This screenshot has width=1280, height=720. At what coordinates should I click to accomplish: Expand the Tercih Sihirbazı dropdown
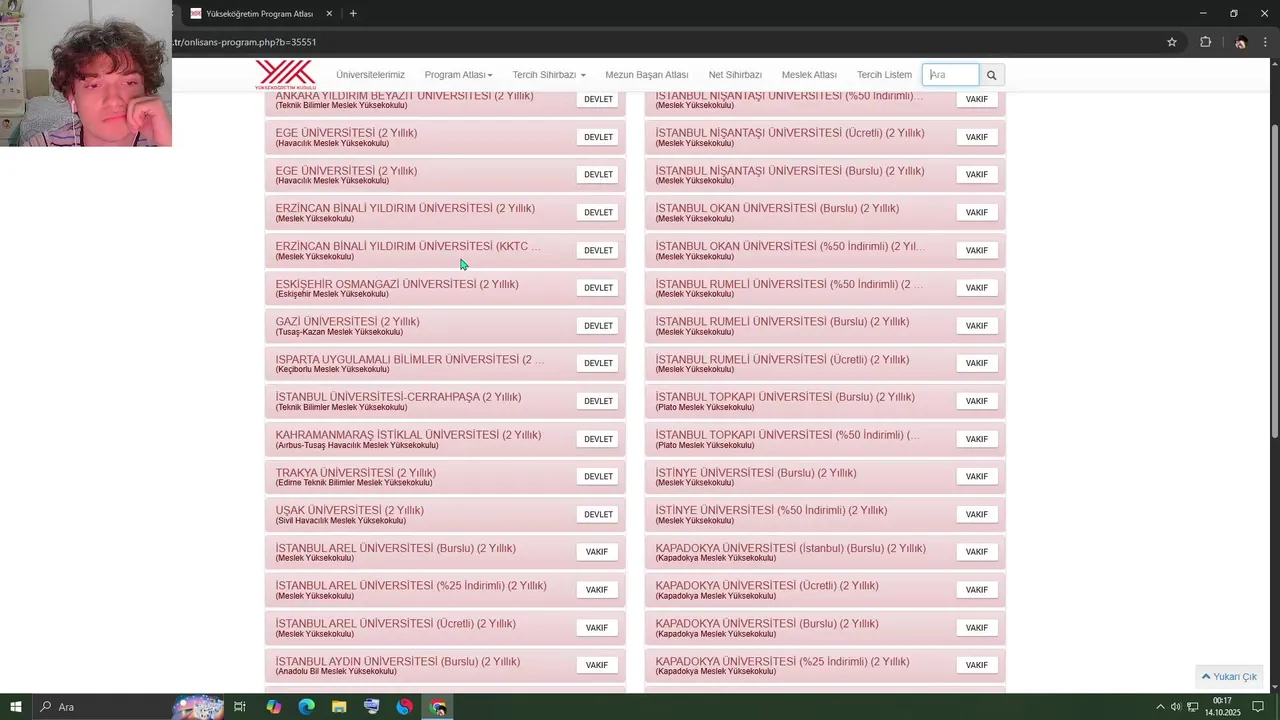point(549,75)
